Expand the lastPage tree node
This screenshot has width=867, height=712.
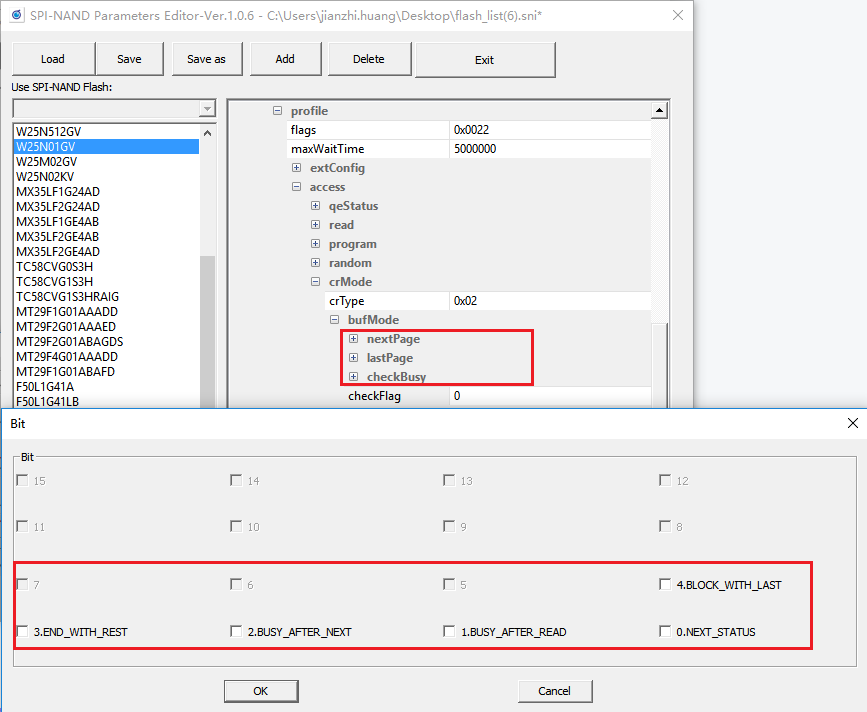[x=354, y=358]
